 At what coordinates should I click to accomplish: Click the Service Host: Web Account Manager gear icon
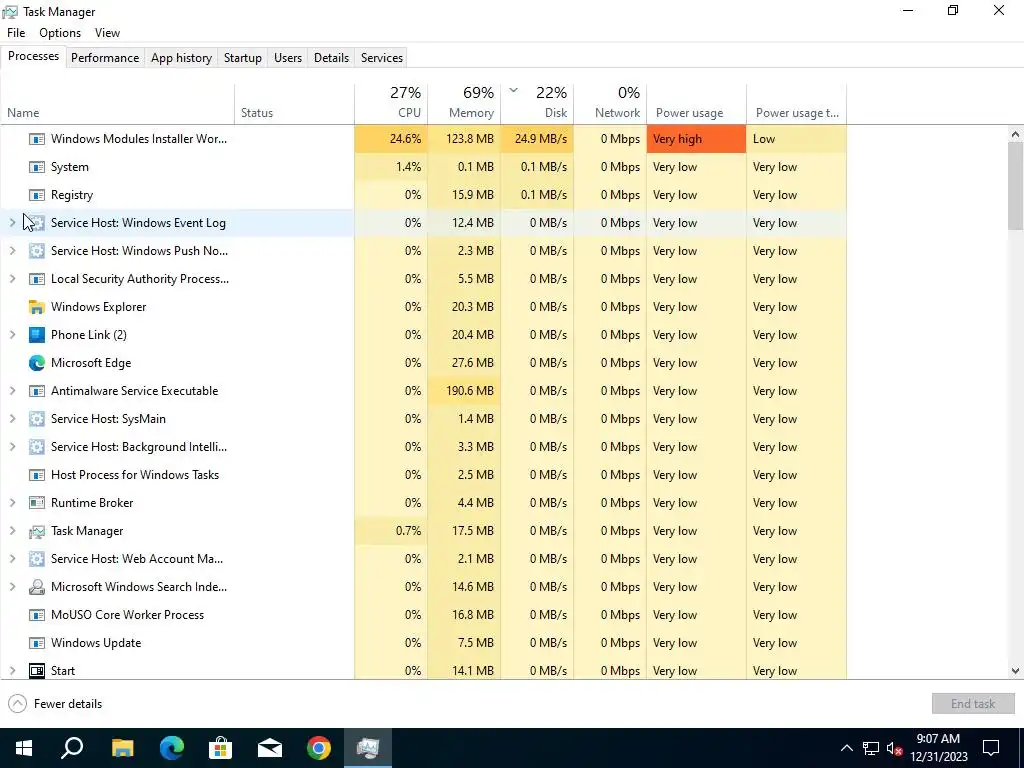pyautogui.click(x=37, y=559)
